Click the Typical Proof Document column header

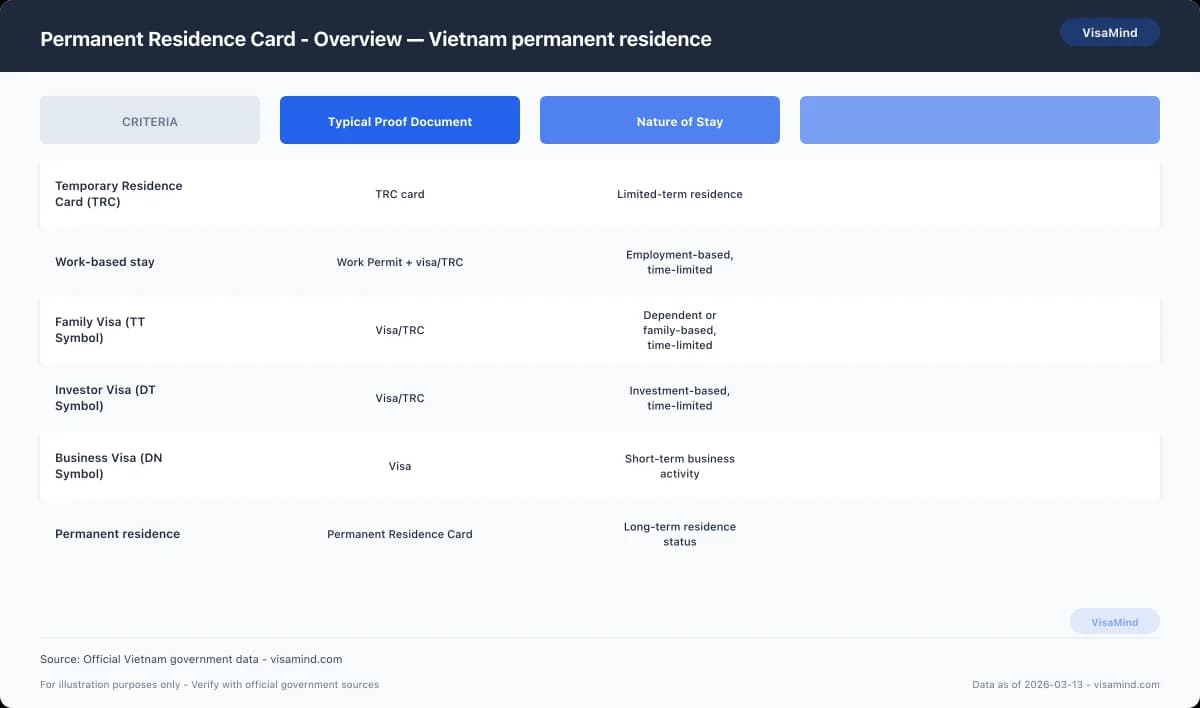399,120
